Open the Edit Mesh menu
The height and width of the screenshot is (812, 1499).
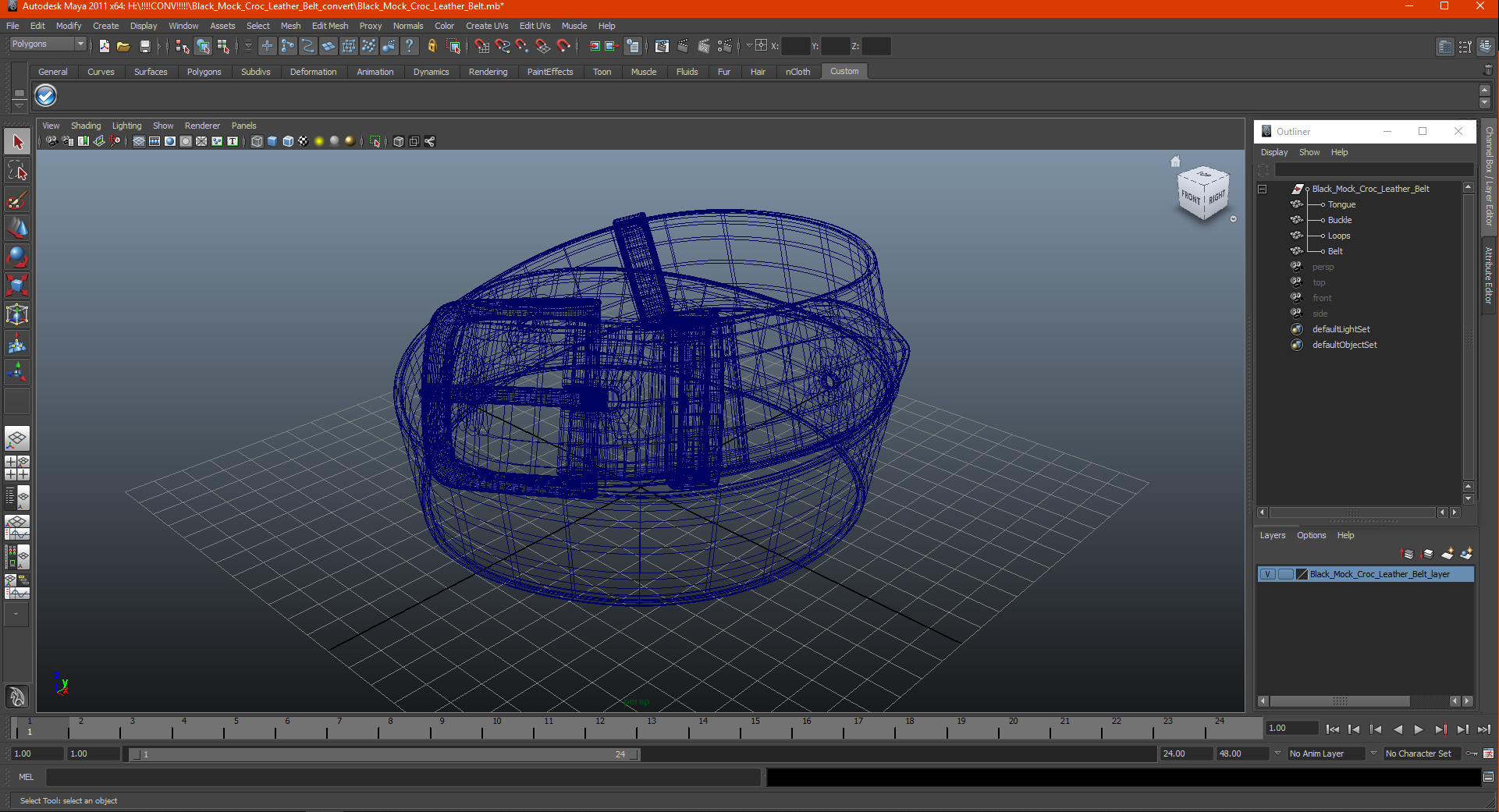point(330,26)
